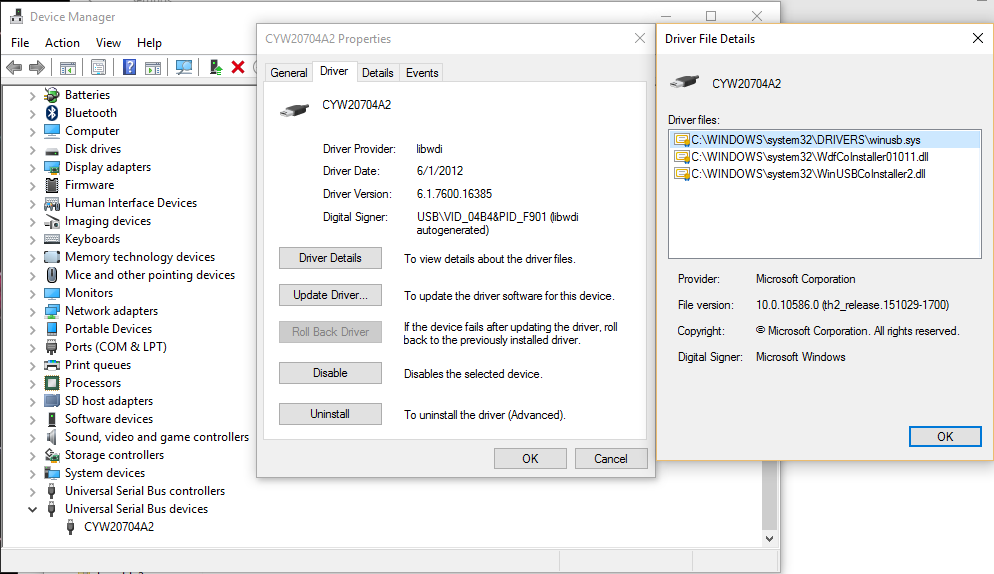
Task: Click the Show/Hide Console Tree icon
Action: [x=67, y=67]
